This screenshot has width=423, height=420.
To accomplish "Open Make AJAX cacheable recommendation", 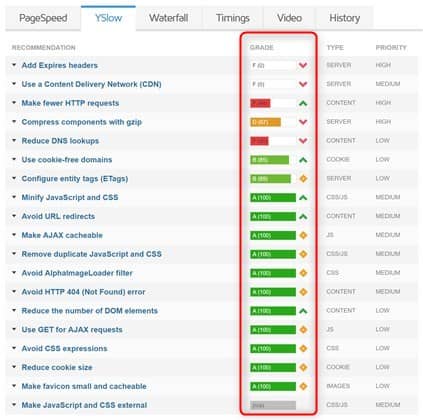I will tap(62, 235).
